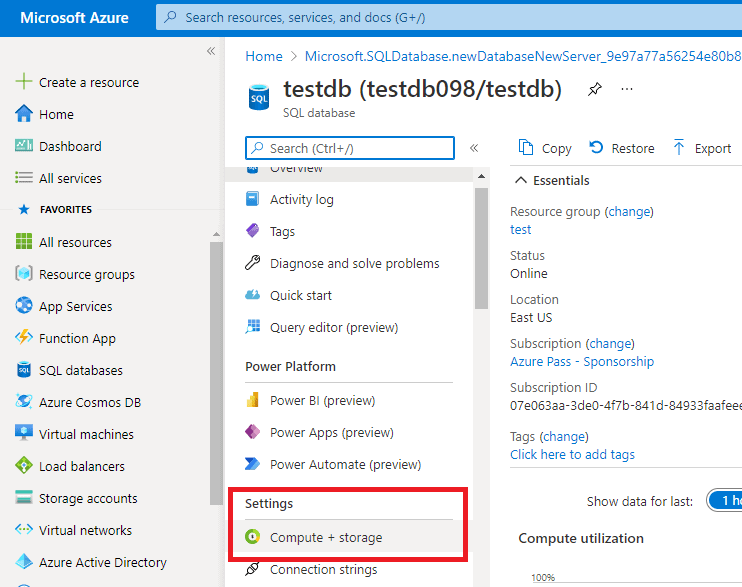Click the Copy toolbar button
The height and width of the screenshot is (587, 742).
(x=545, y=148)
